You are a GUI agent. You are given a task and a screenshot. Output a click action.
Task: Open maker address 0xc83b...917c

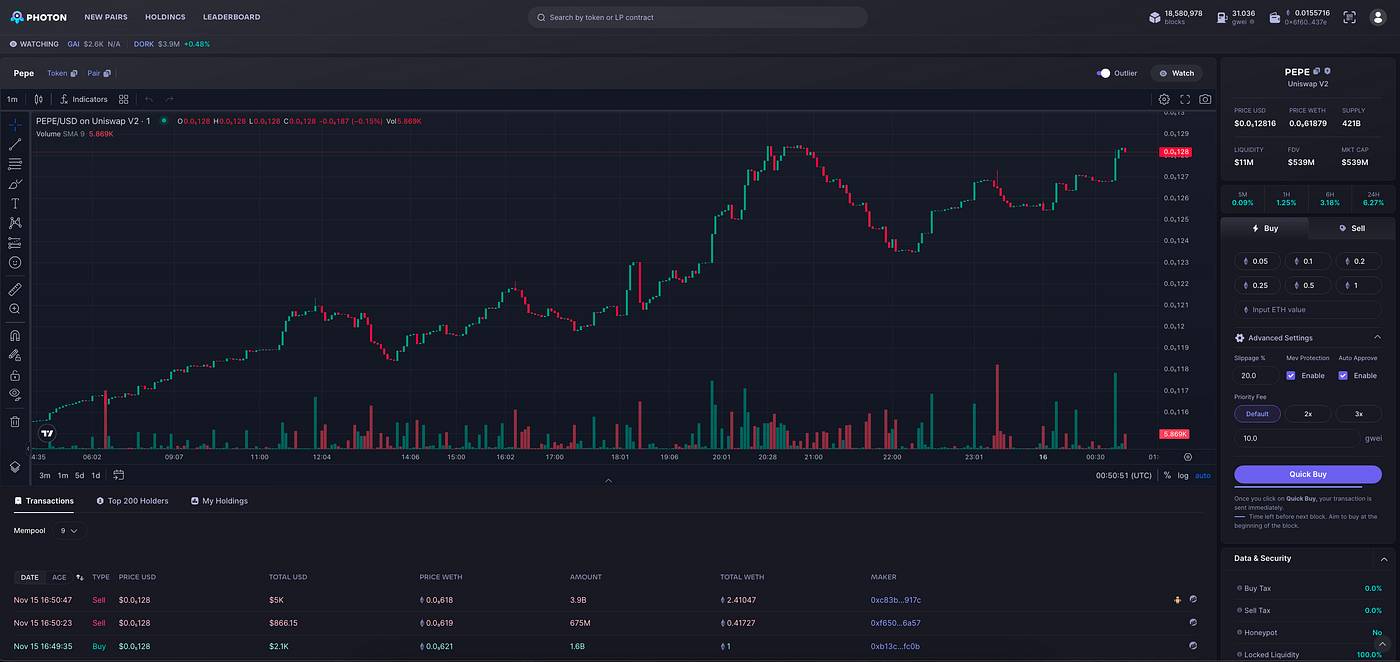click(896, 600)
